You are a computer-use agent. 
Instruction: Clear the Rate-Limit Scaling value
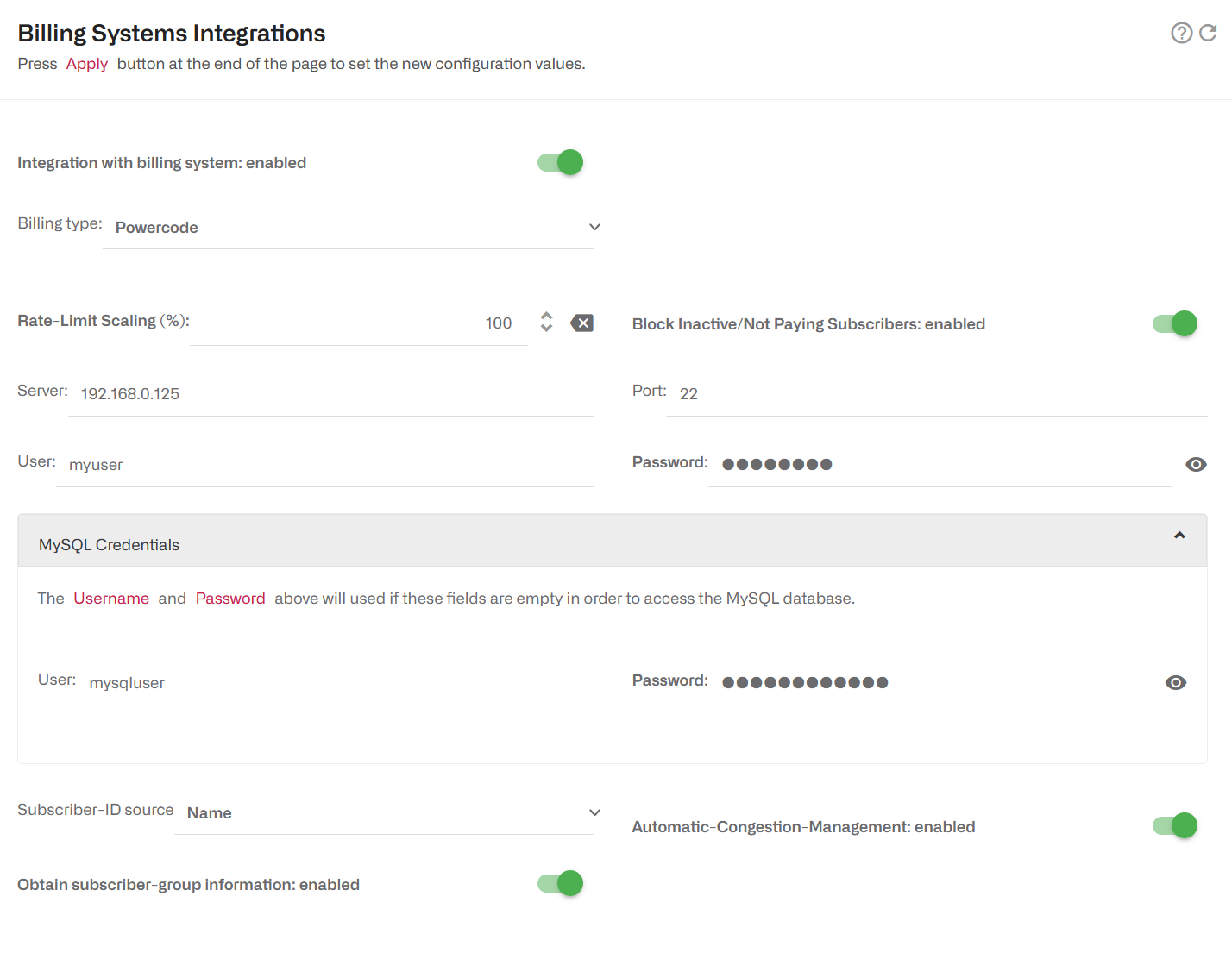tap(581, 323)
